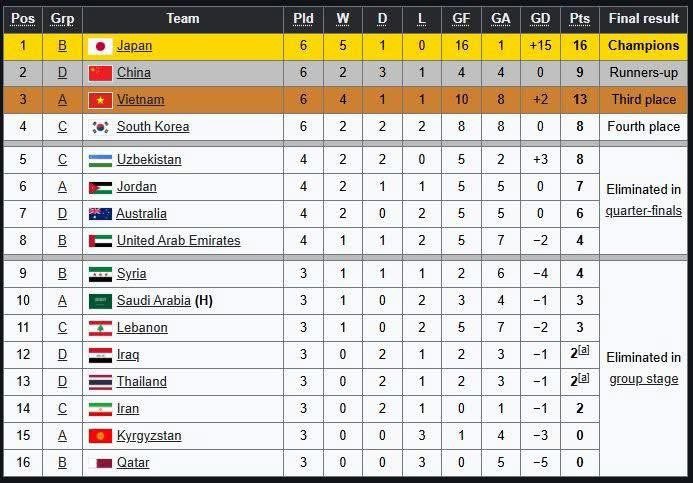This screenshot has width=693, height=483.
Task: Click the Vietnam flag icon
Action: click(x=99, y=100)
